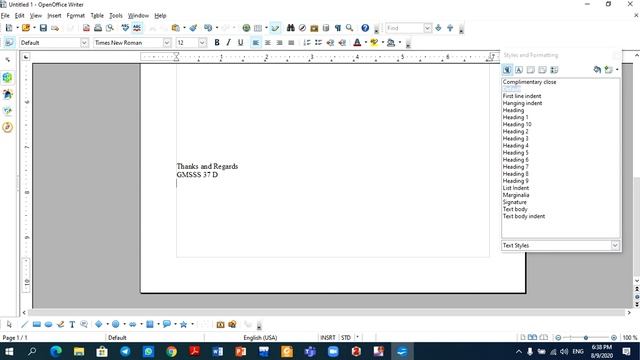Expand the Basic Shapes dropdown arrow
The image size is (640, 360).
[107, 324]
